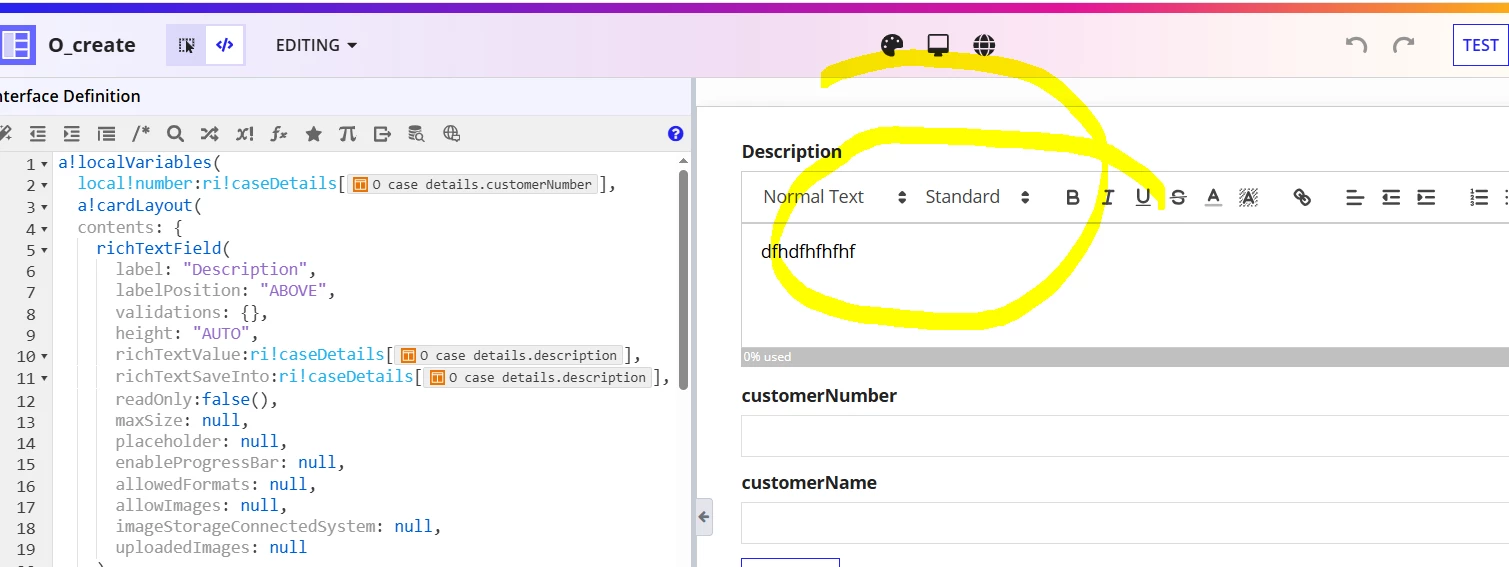
Task: Open the Normal Text style dropdown
Action: pos(833,197)
